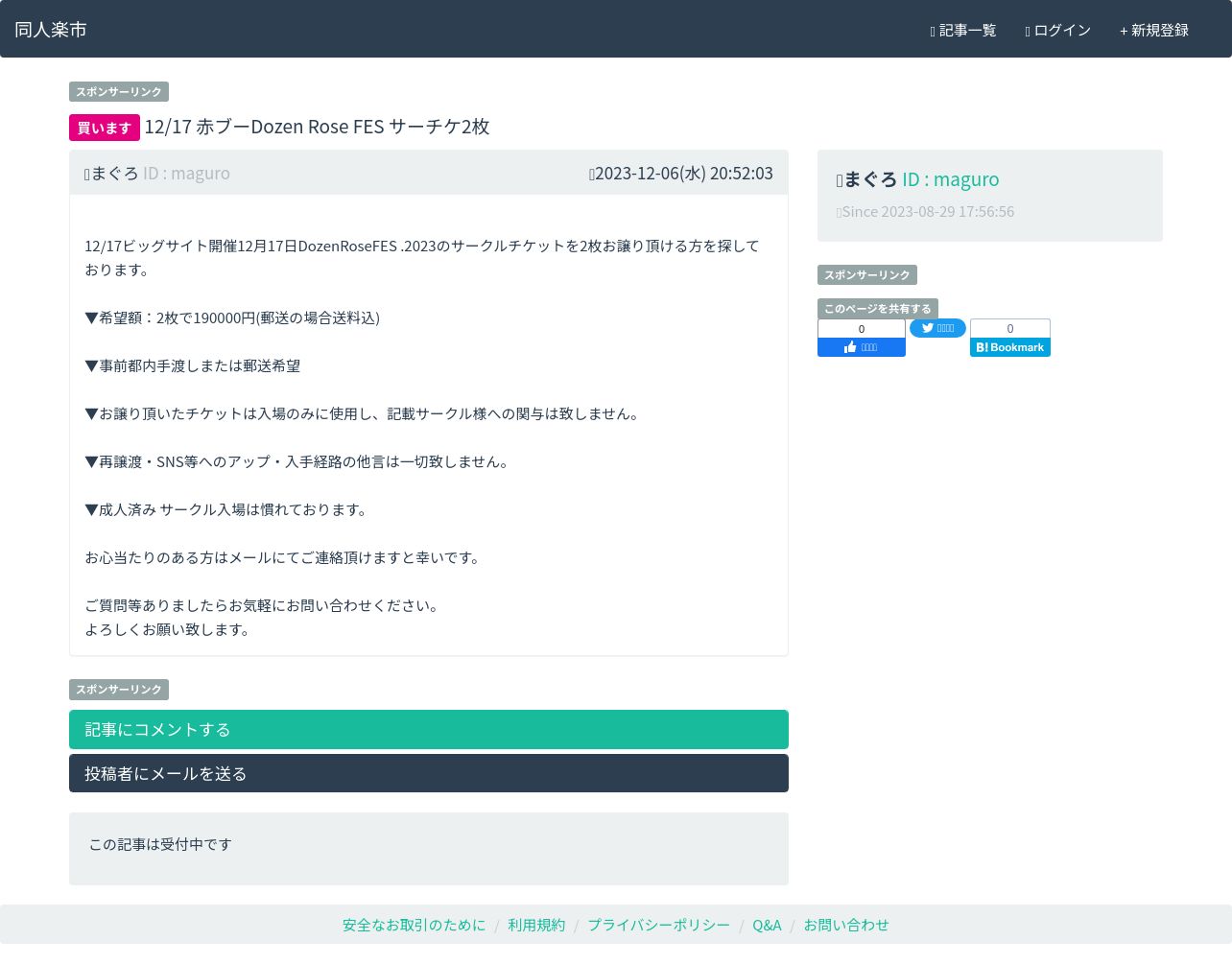Screen dimensions: 1232x964
Task: Open the ログイン menu item
Action: tap(1058, 31)
